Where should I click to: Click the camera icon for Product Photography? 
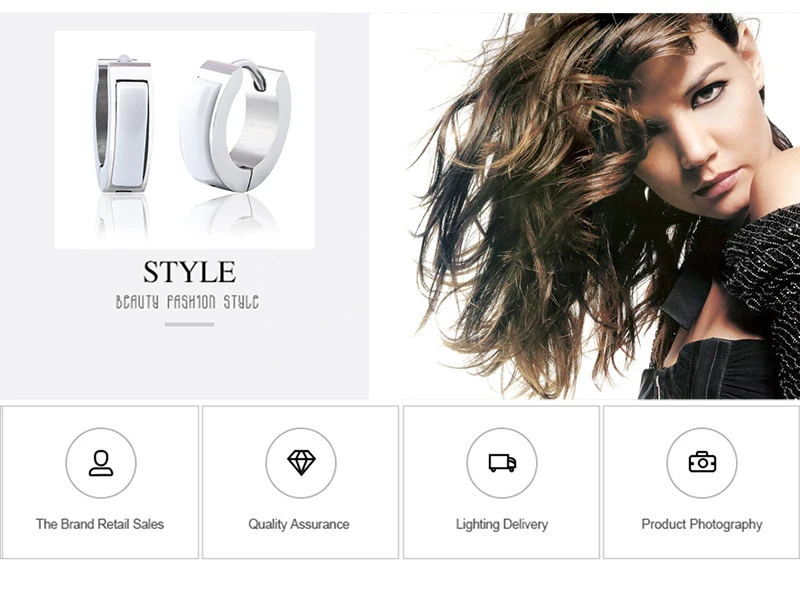click(x=702, y=463)
